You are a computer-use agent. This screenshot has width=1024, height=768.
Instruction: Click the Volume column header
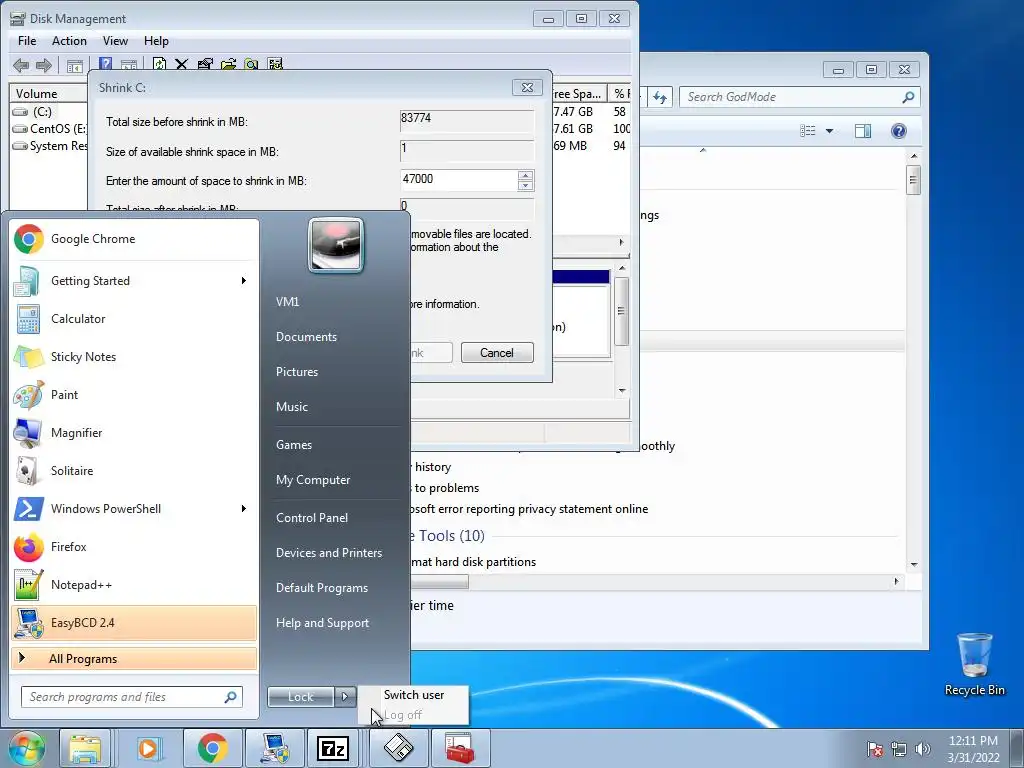[x=48, y=93]
